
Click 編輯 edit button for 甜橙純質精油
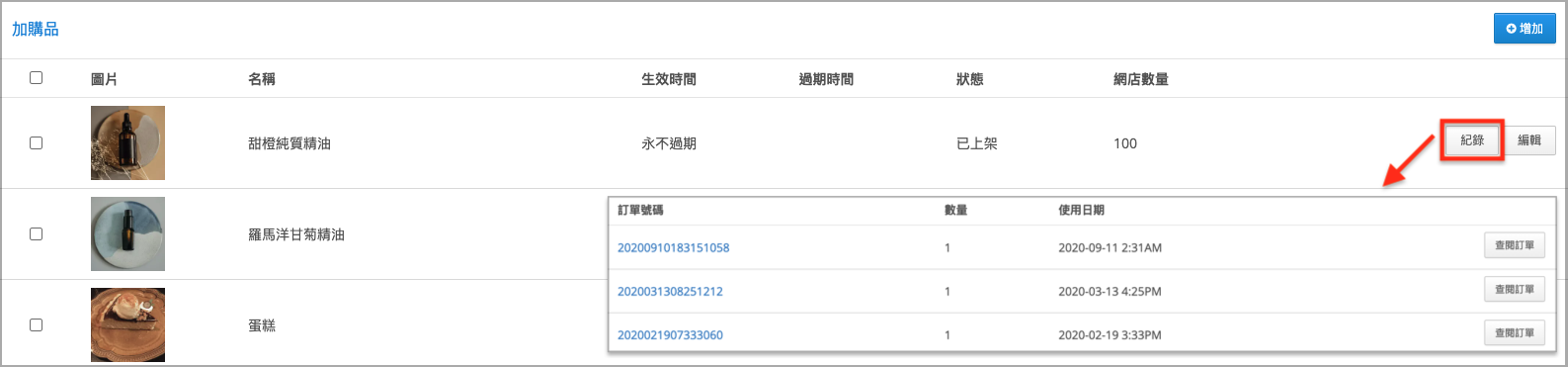coord(1529,140)
